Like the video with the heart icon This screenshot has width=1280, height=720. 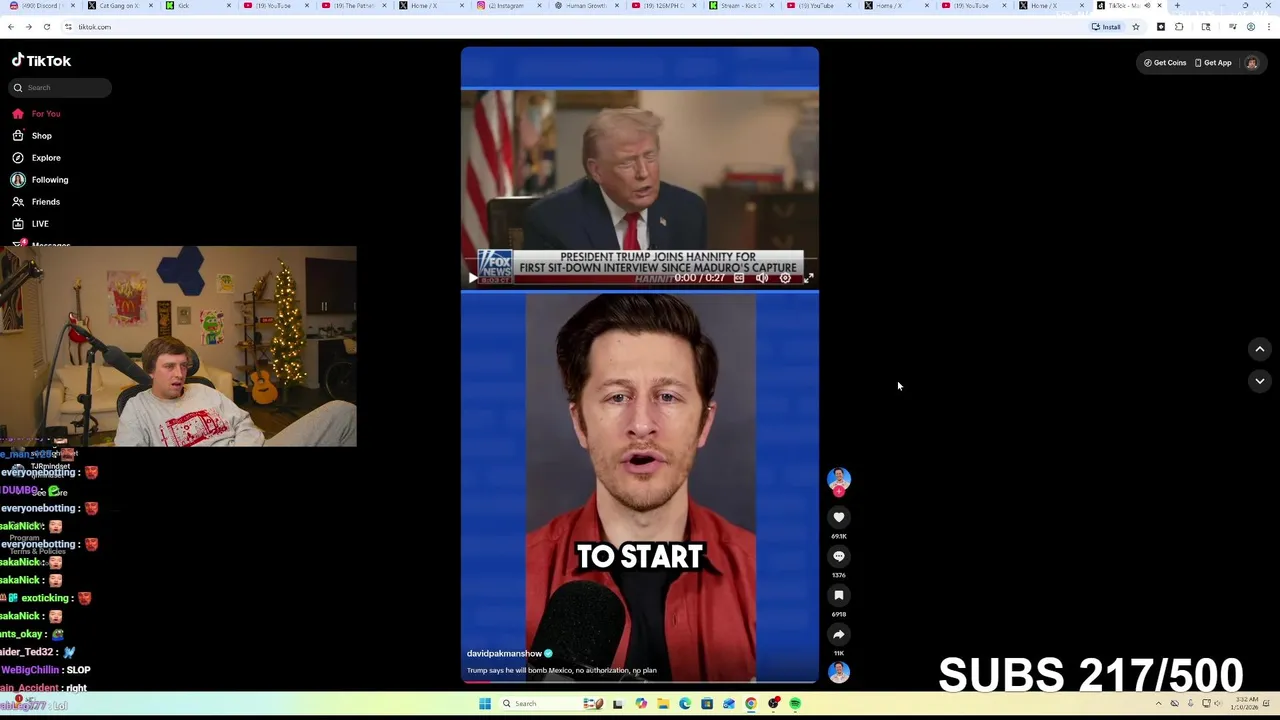(839, 517)
